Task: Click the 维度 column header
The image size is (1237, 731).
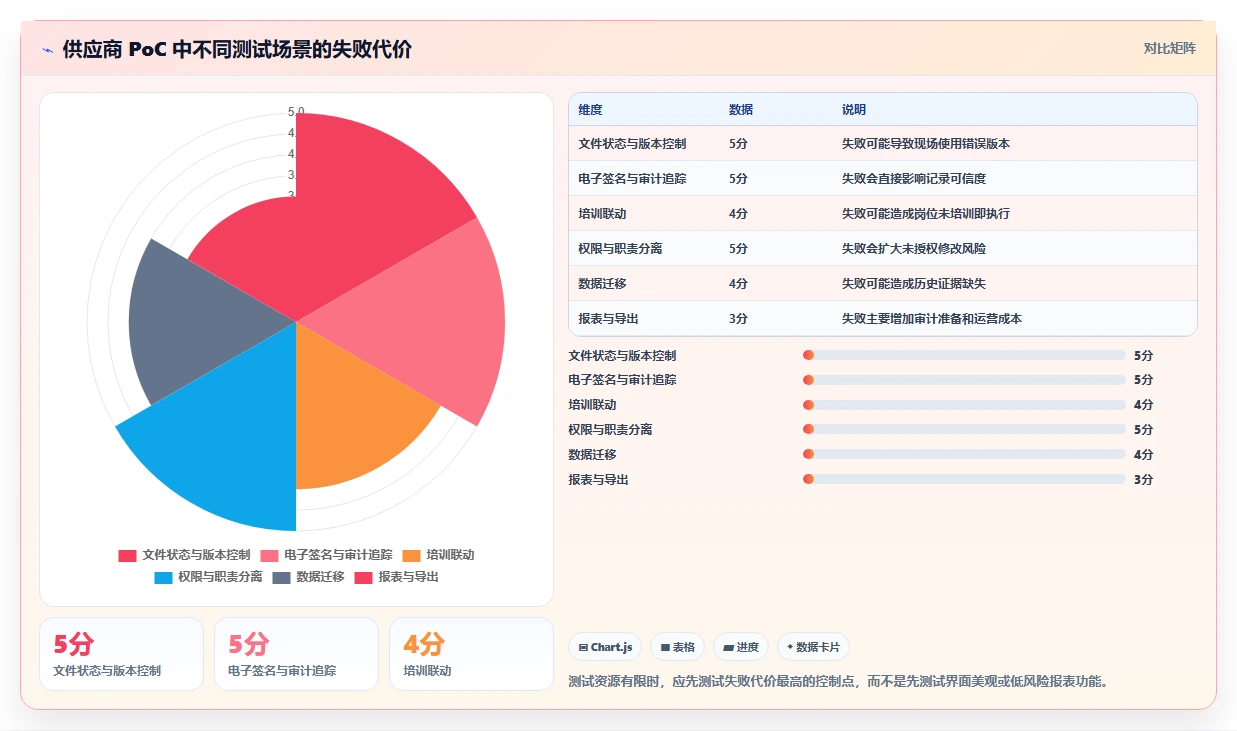Action: tap(590, 110)
